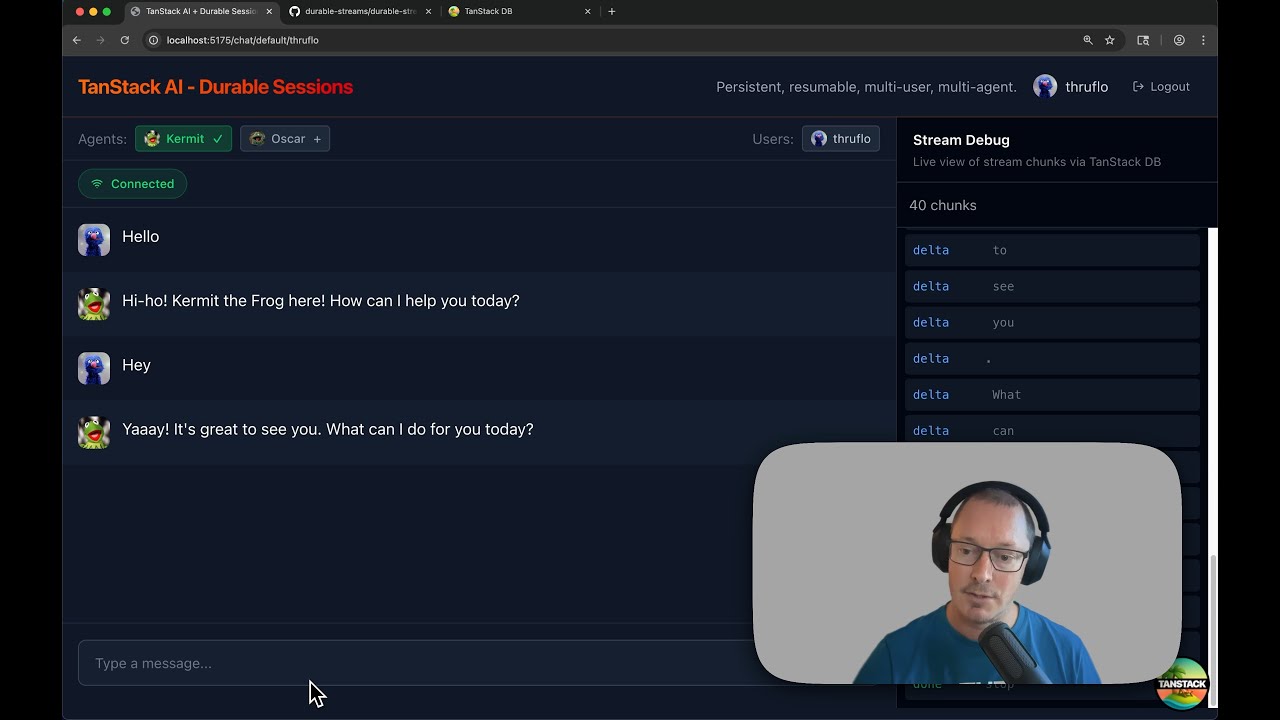
Task: Click the address bar URL
Action: pos(243,40)
